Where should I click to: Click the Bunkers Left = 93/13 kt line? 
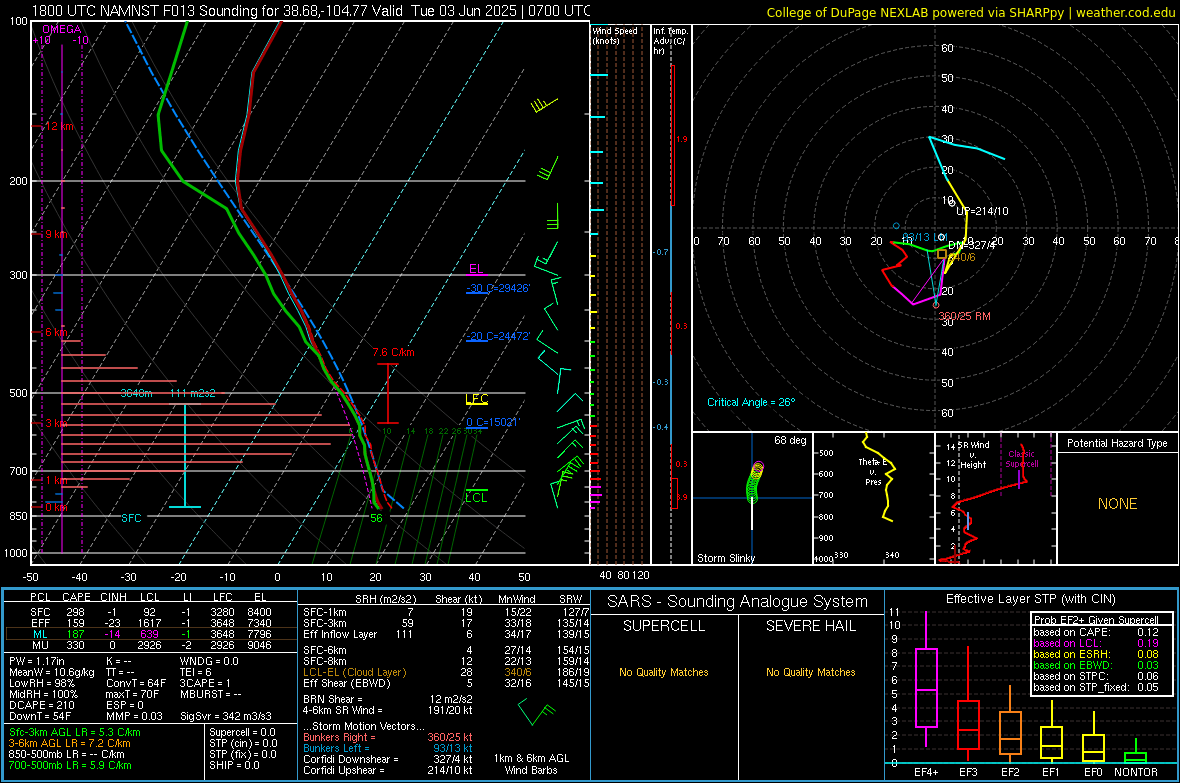click(388, 748)
